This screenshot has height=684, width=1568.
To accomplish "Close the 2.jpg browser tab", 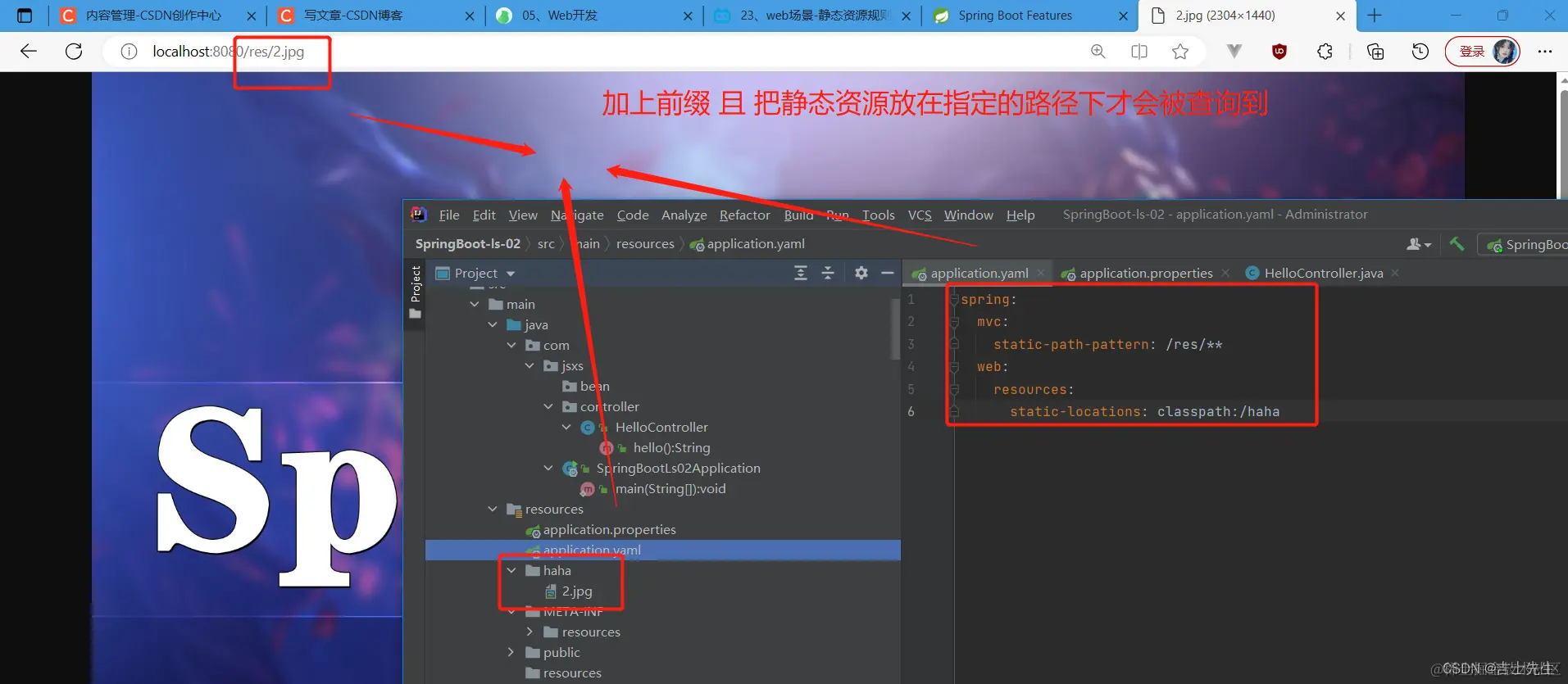I will [x=1340, y=16].
